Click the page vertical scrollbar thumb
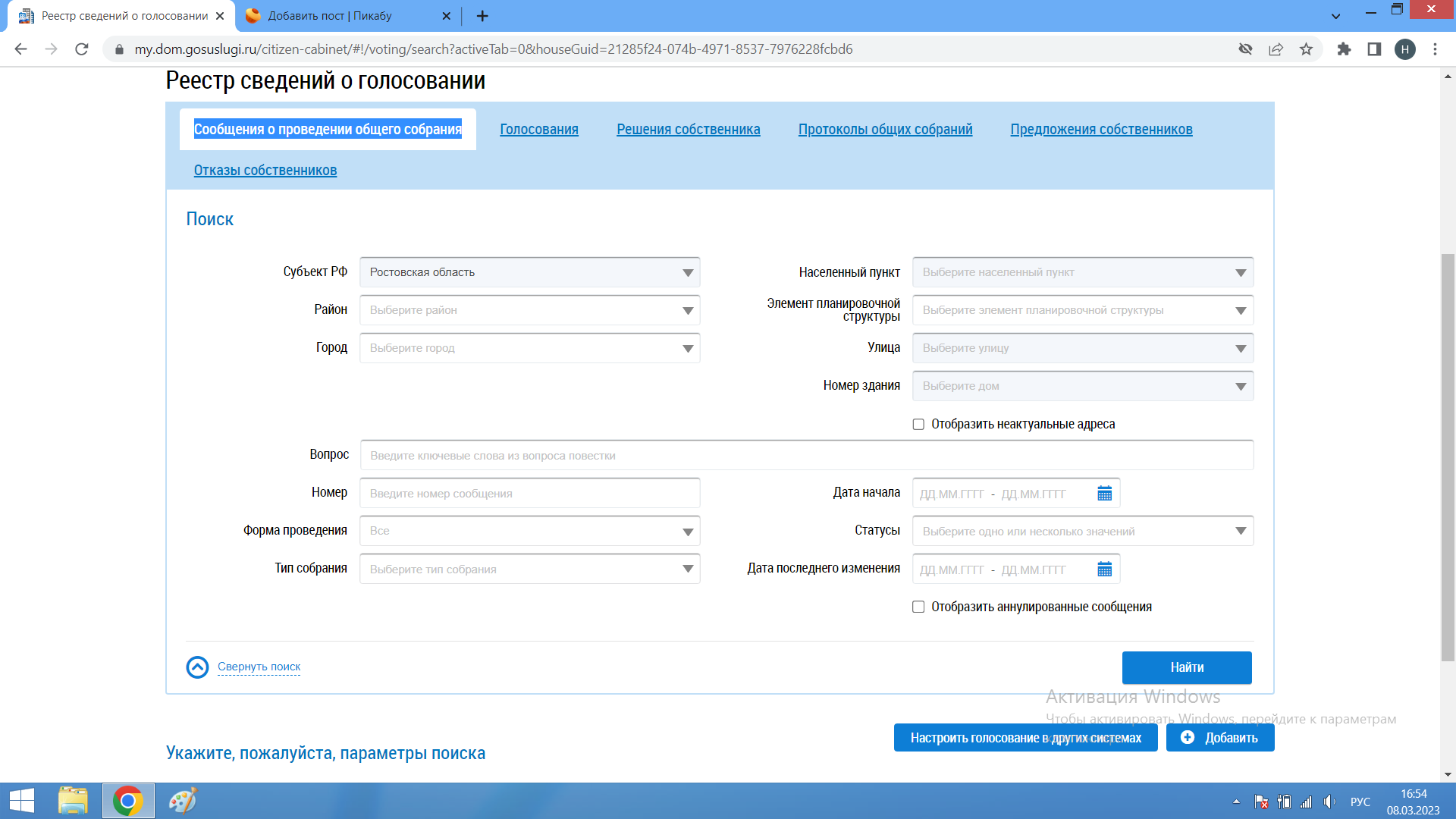This screenshot has height=819, width=1456. click(1448, 458)
